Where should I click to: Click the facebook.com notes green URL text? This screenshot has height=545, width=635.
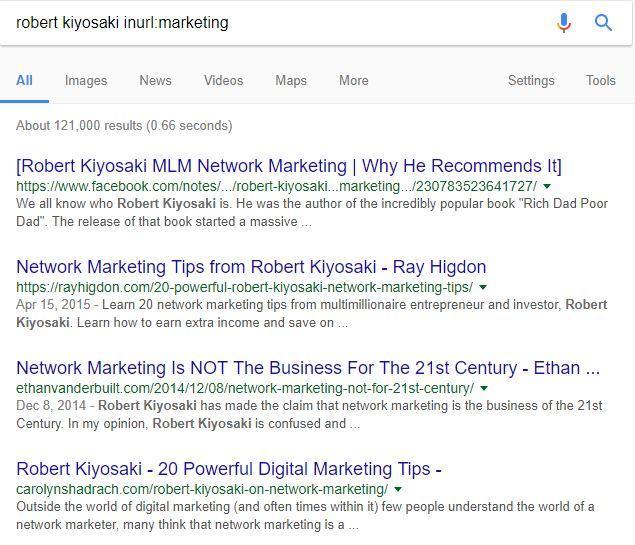276,186
